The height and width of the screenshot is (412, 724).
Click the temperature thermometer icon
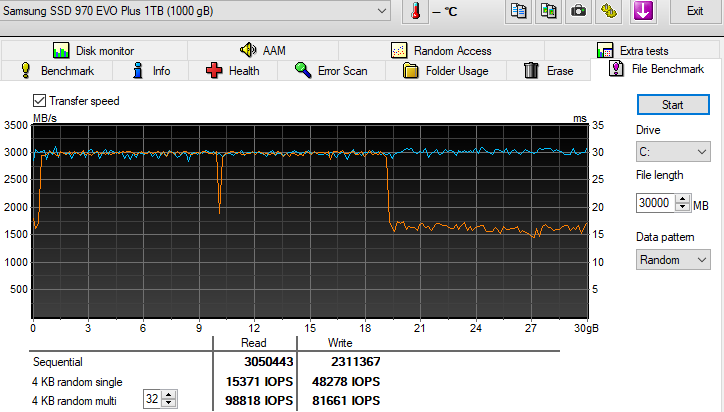[415, 11]
